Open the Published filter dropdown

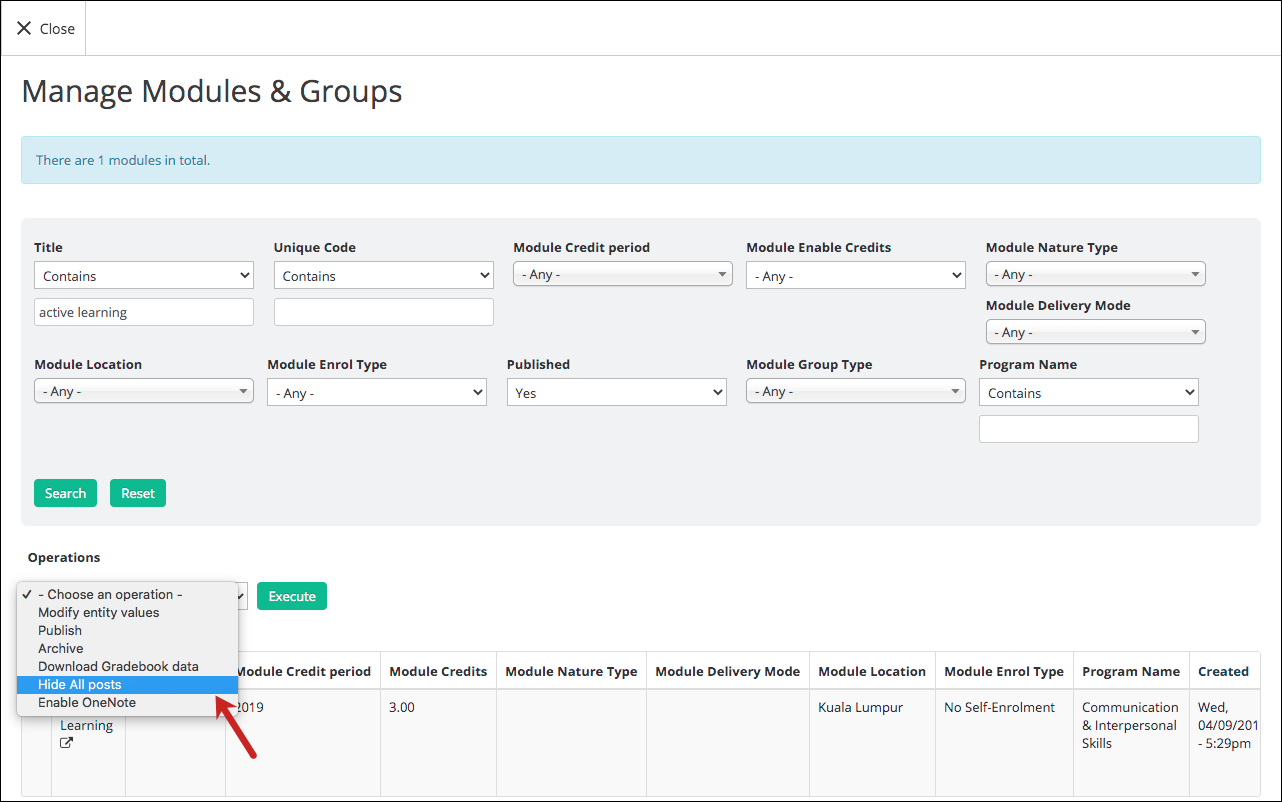point(617,393)
